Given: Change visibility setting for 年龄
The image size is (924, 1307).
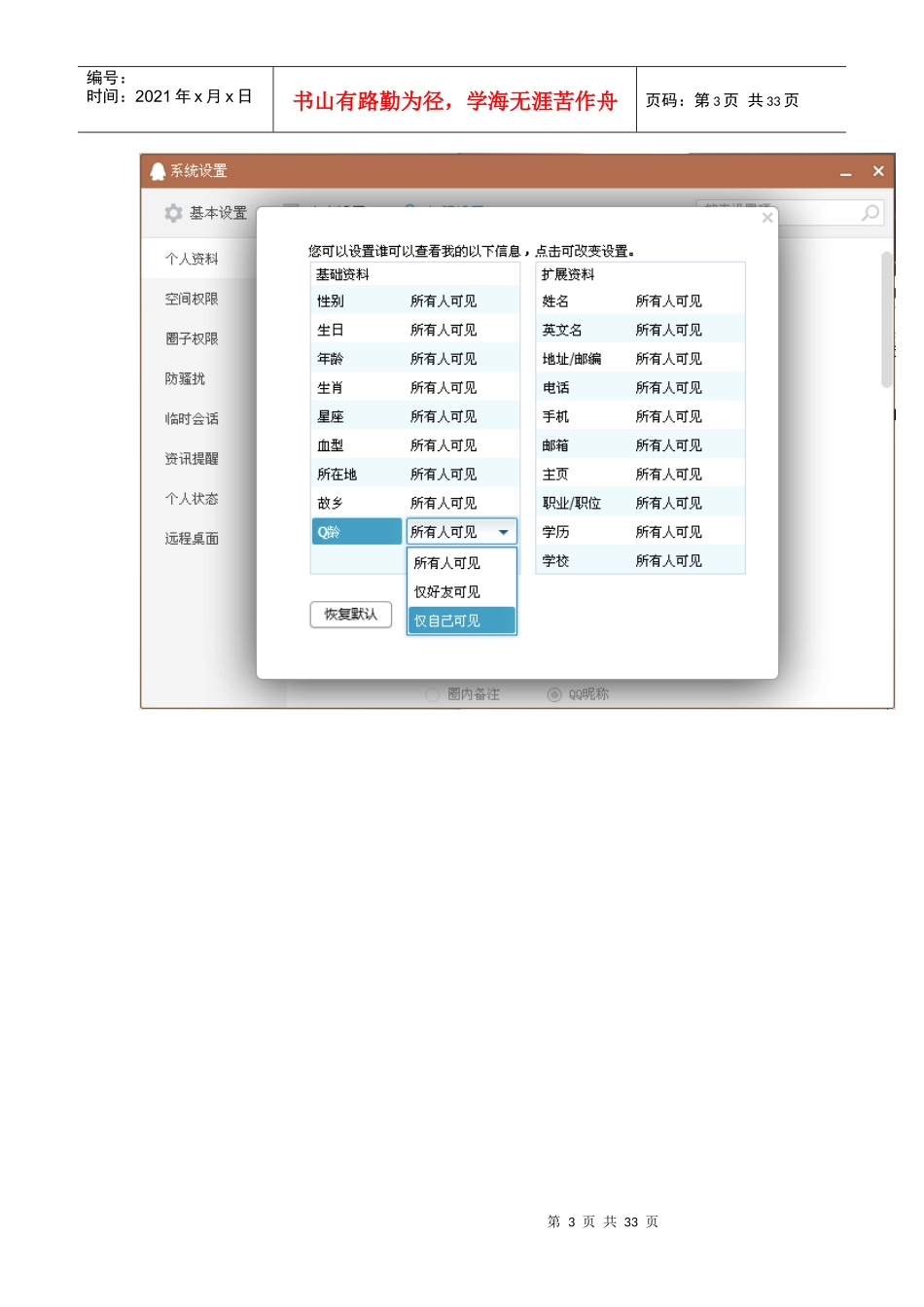Looking at the screenshot, I should (444, 359).
